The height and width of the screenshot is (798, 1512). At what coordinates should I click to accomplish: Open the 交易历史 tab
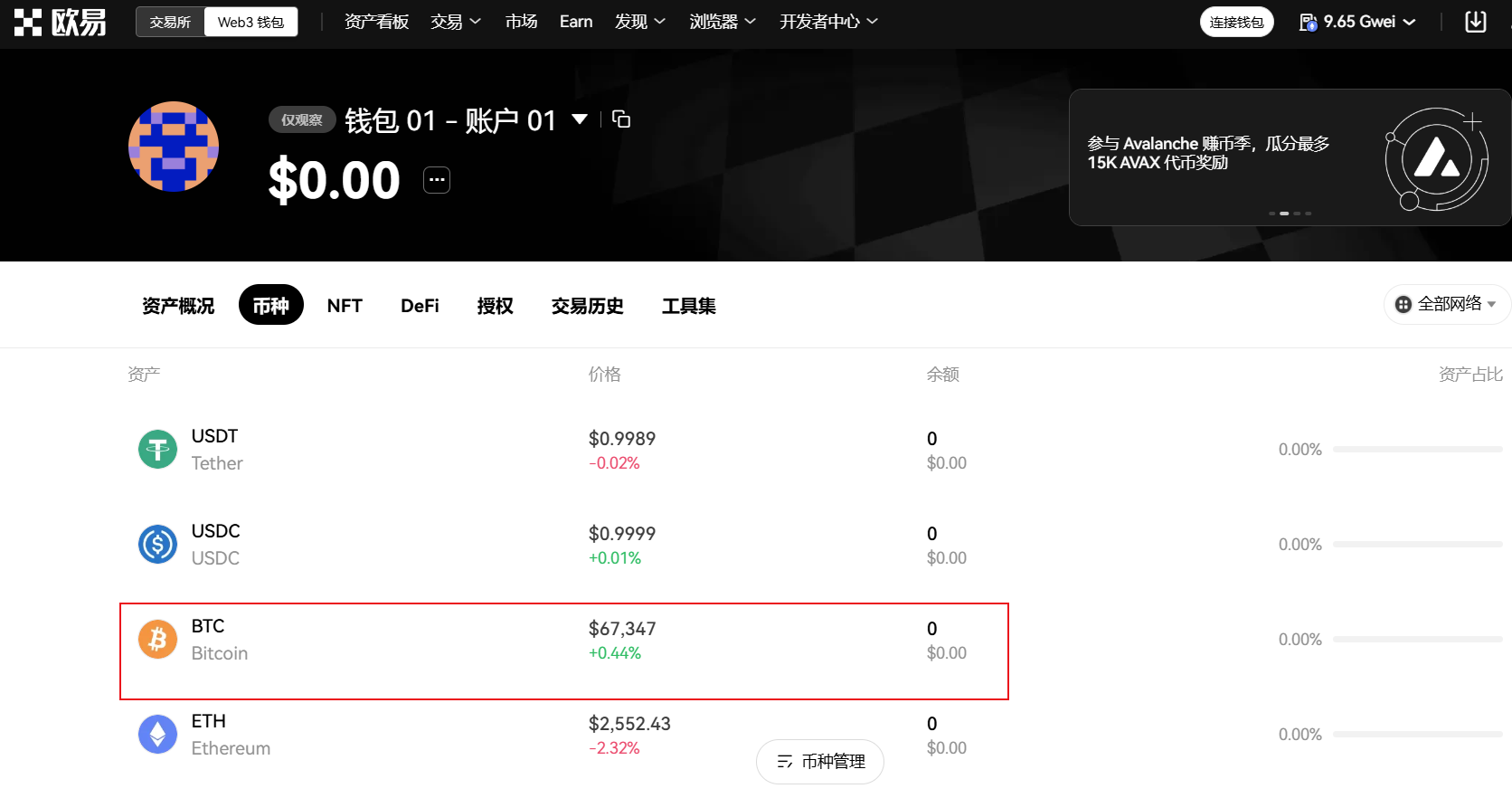click(588, 306)
